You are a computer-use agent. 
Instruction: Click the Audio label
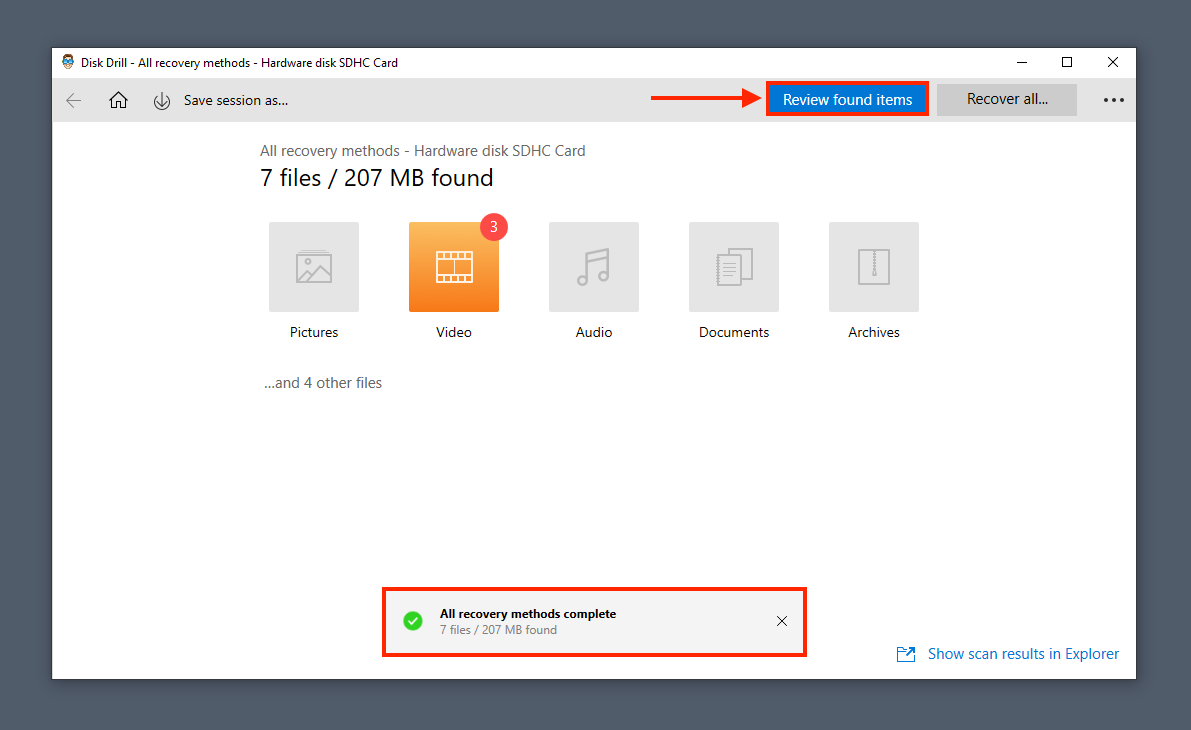click(x=593, y=333)
